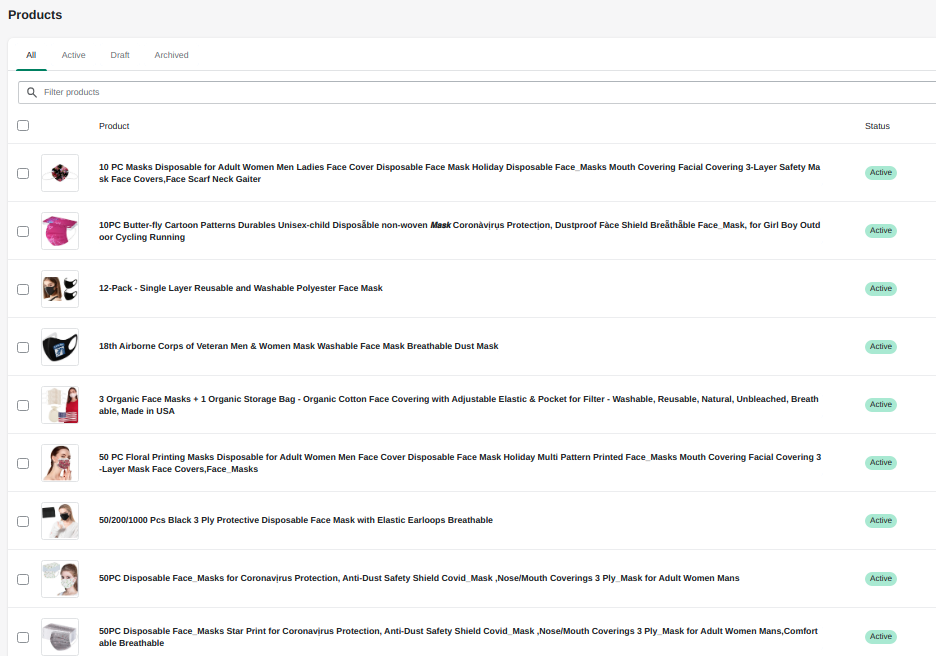Click the Active status badge on the first product
The height and width of the screenshot is (656, 936).
click(x=880, y=172)
